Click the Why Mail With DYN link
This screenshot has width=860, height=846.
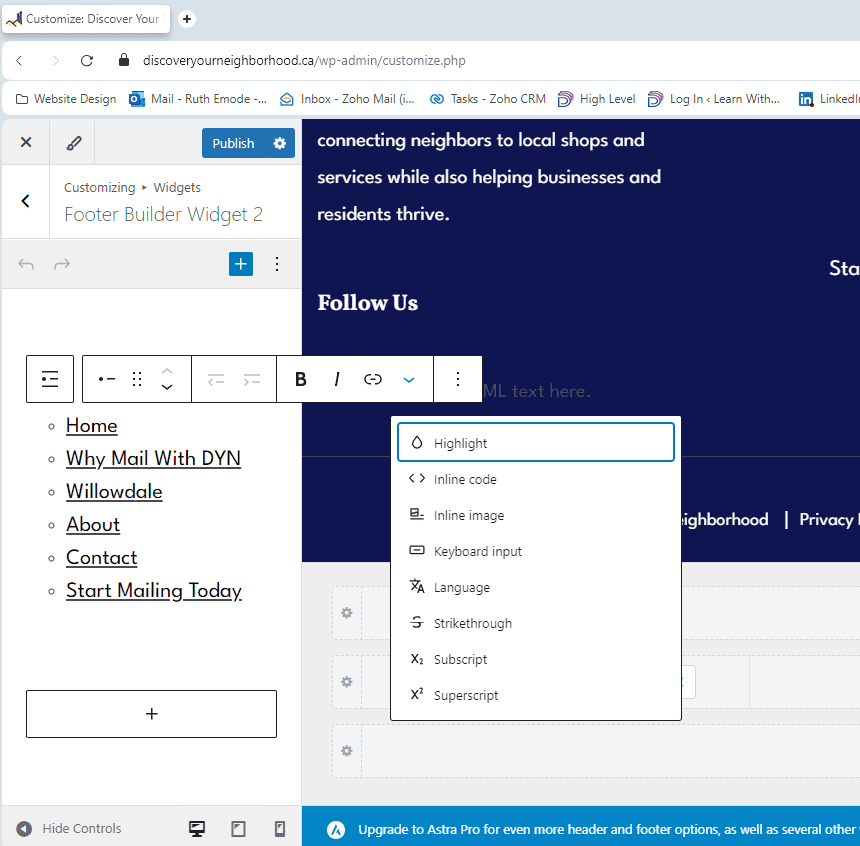coord(153,458)
